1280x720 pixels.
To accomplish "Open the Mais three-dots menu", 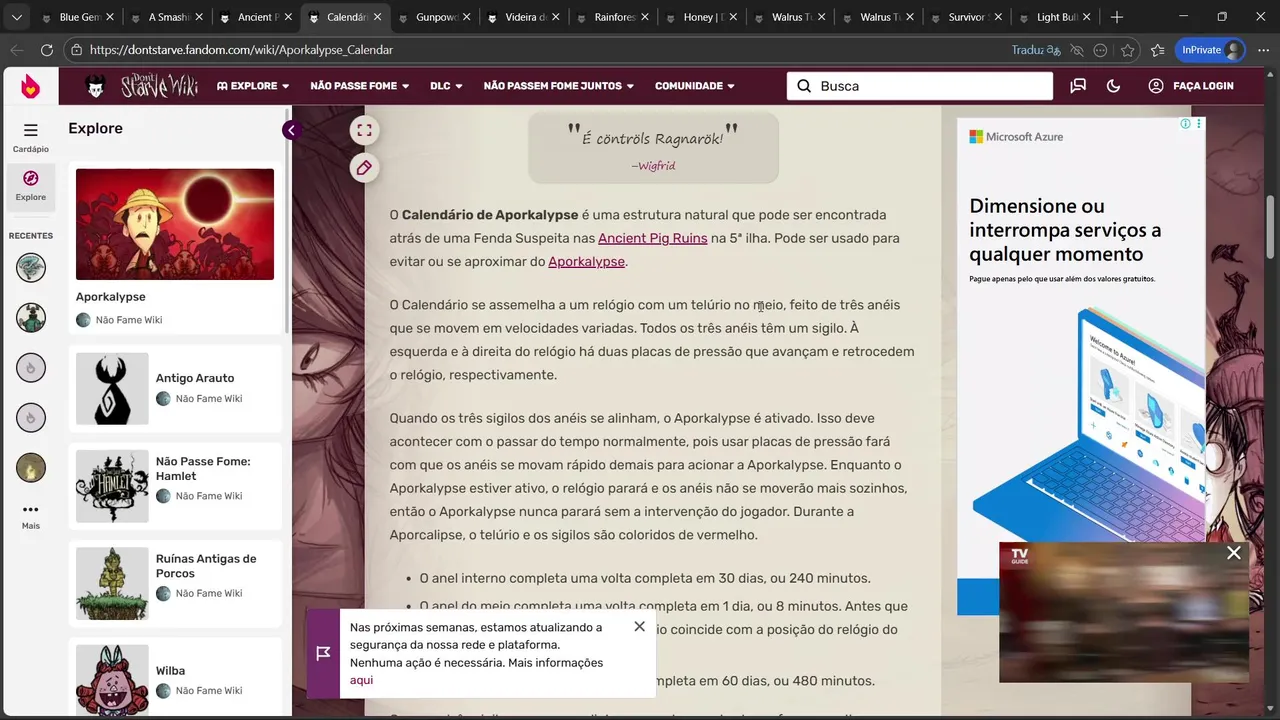I will [30, 516].
